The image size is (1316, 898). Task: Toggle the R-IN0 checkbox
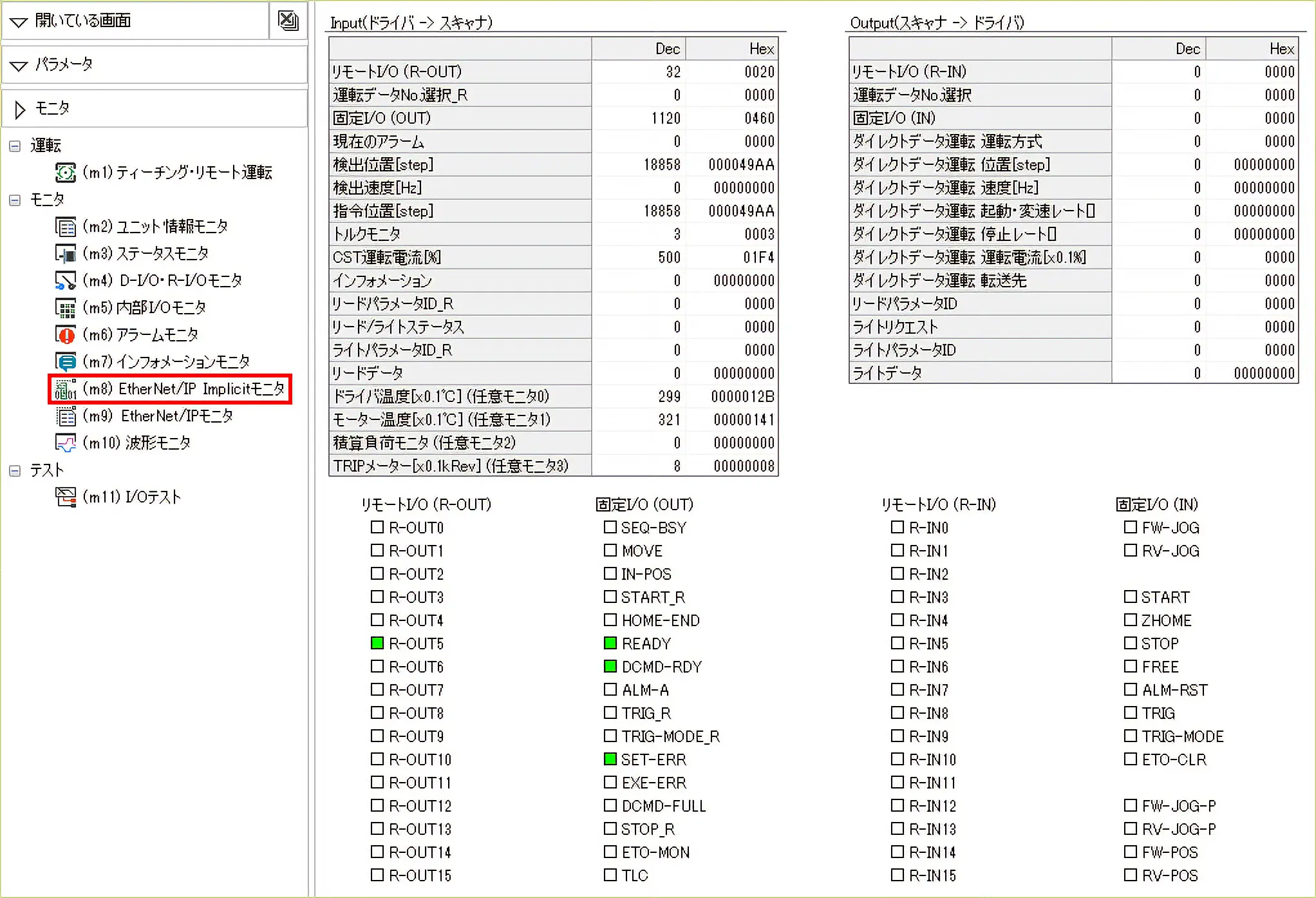coord(898,527)
